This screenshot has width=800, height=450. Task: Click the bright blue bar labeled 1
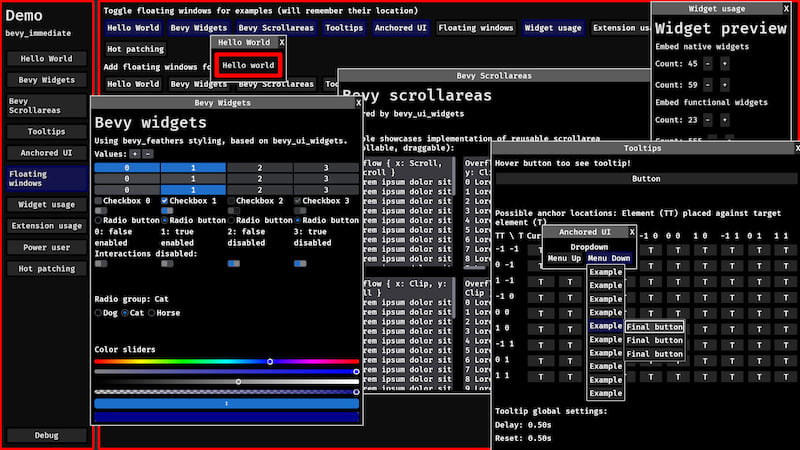[x=227, y=404]
